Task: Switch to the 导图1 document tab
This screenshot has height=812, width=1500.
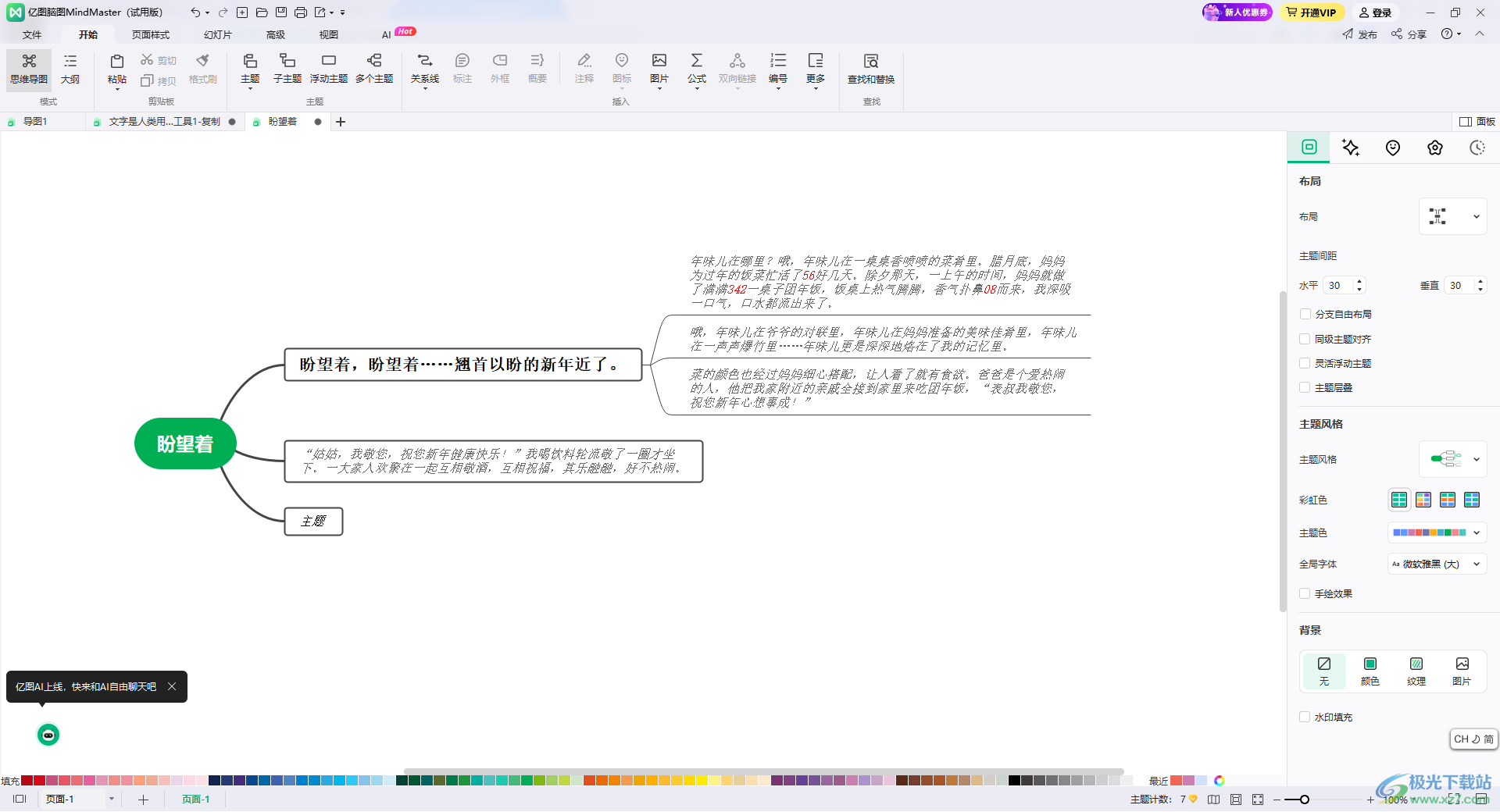Action: pyautogui.click(x=35, y=122)
